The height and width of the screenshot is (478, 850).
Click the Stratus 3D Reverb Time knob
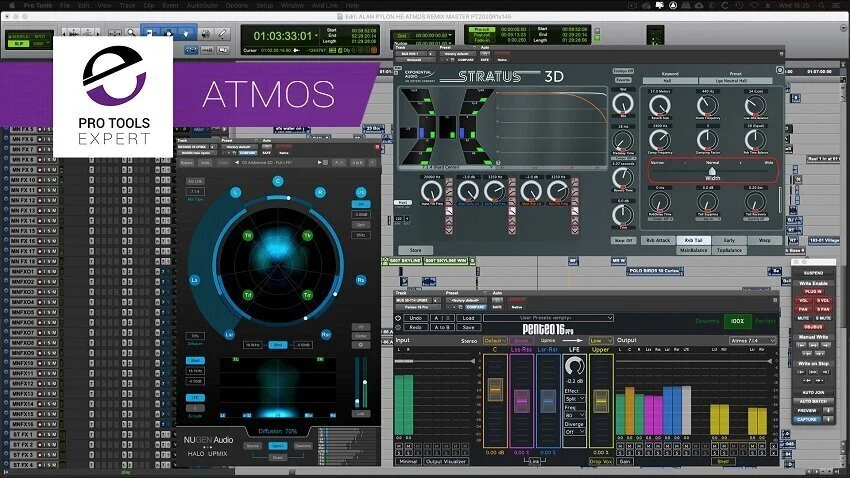[x=623, y=177]
